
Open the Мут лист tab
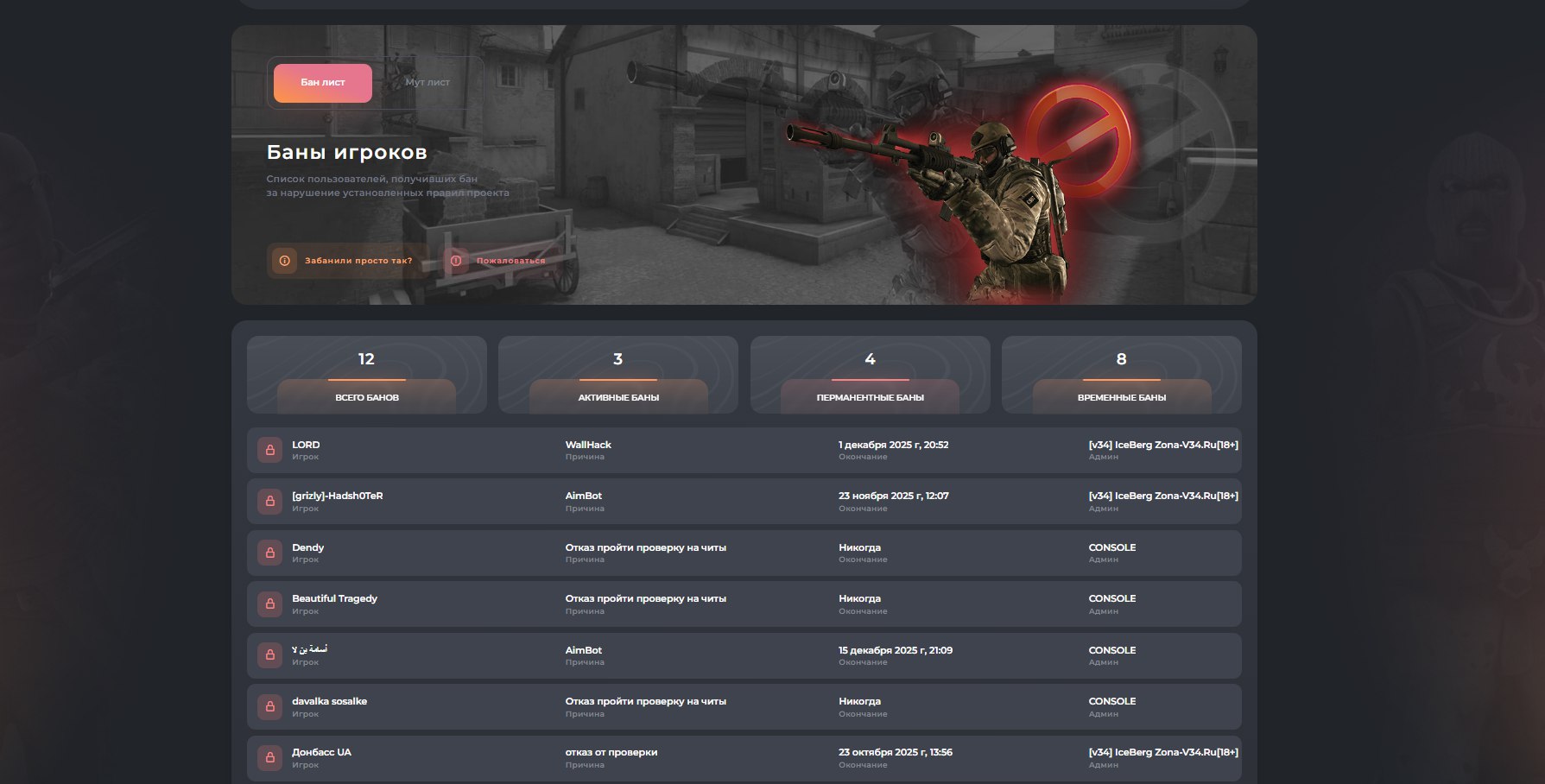427,83
